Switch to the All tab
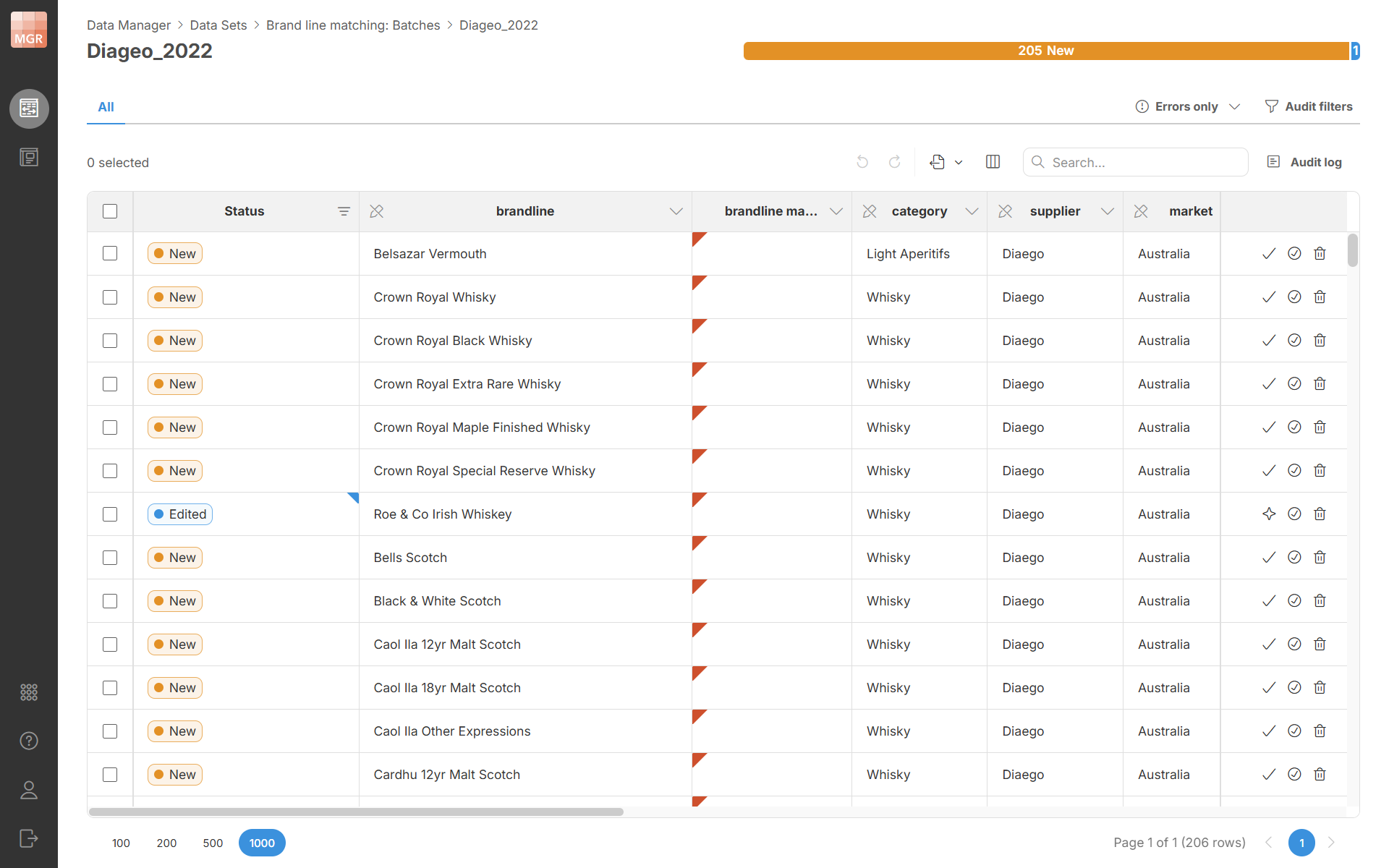Screen dimensions: 1389x868 (106, 107)
